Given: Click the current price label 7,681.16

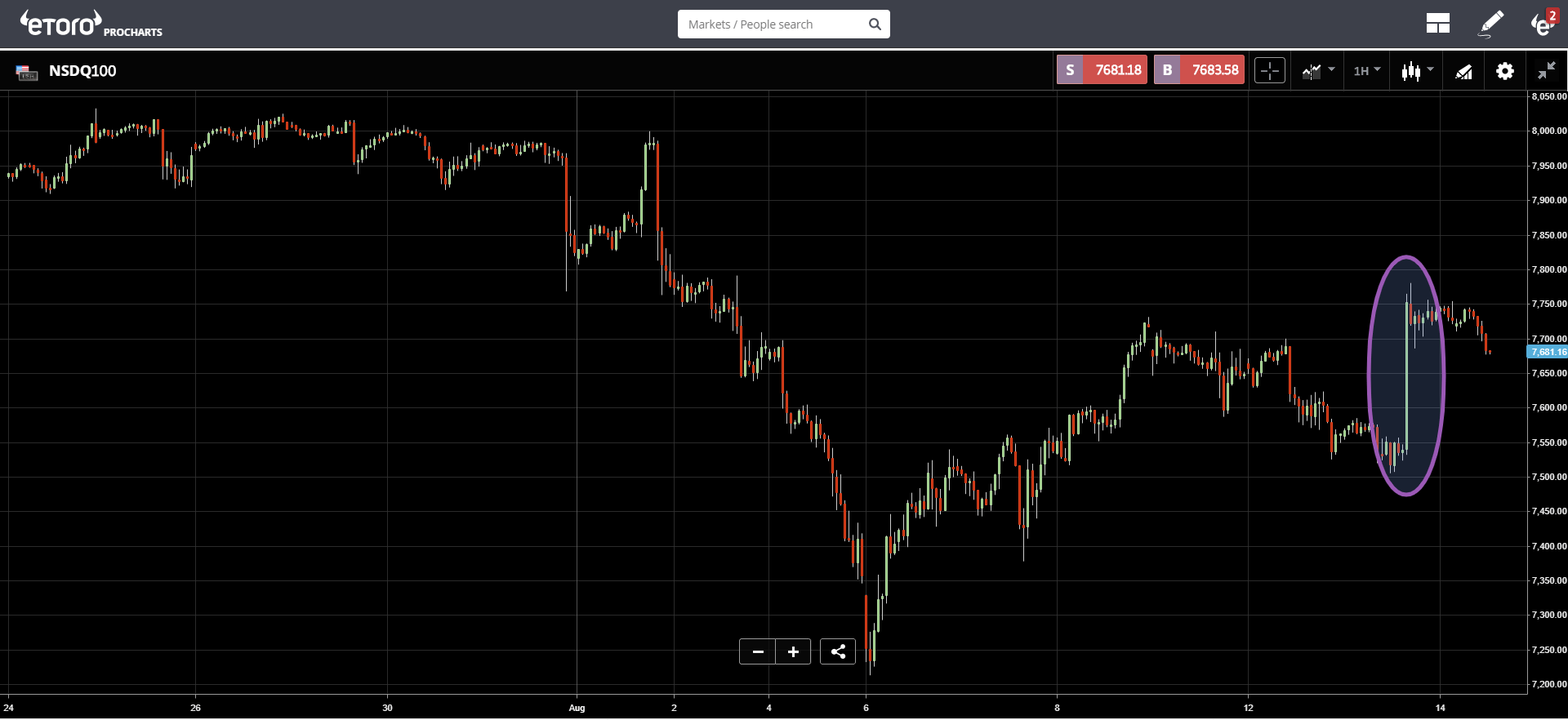Looking at the screenshot, I should 1548,352.
